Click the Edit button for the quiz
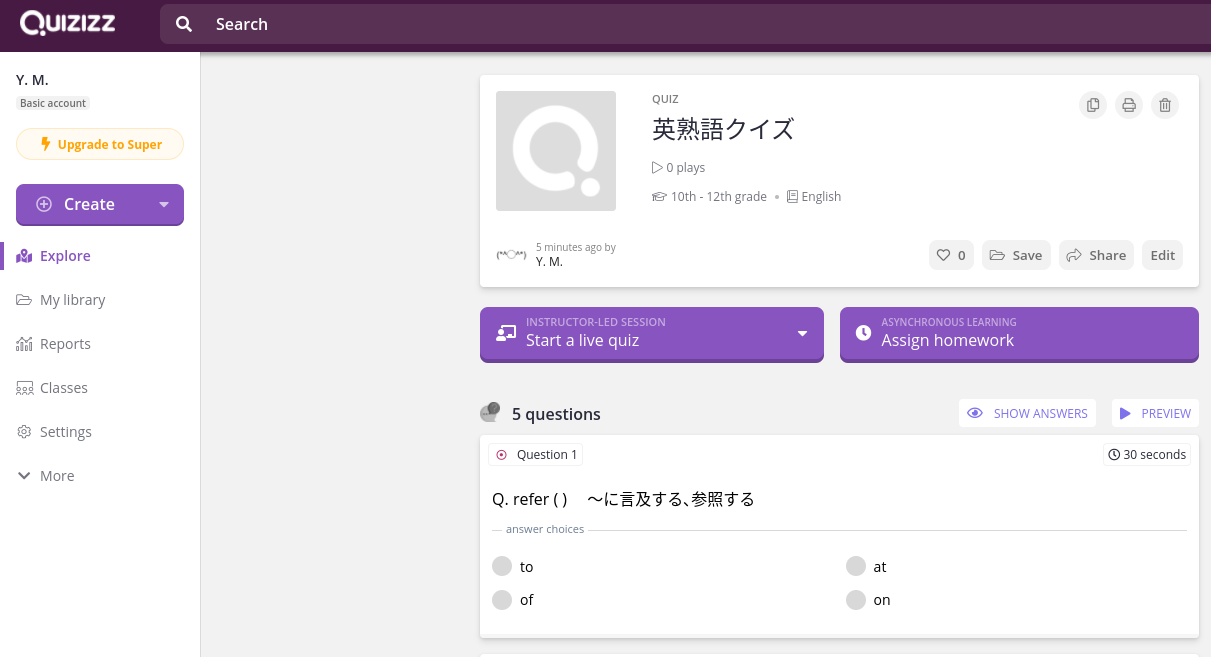The height and width of the screenshot is (657, 1211). 1162,255
